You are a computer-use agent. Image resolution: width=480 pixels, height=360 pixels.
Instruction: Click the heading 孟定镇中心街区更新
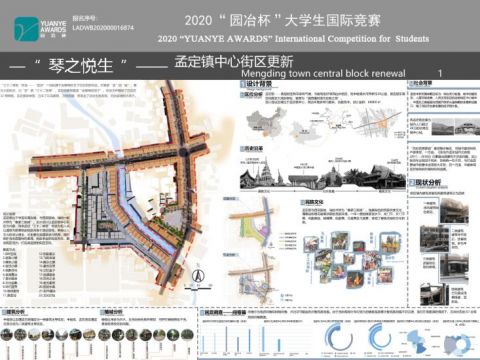(x=234, y=62)
